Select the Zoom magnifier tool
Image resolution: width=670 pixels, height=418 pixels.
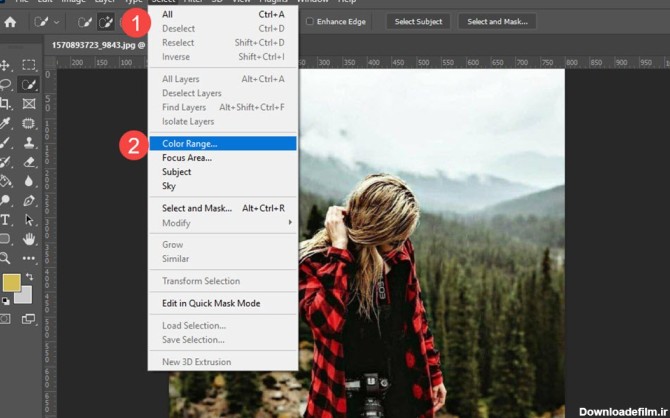click(5, 258)
